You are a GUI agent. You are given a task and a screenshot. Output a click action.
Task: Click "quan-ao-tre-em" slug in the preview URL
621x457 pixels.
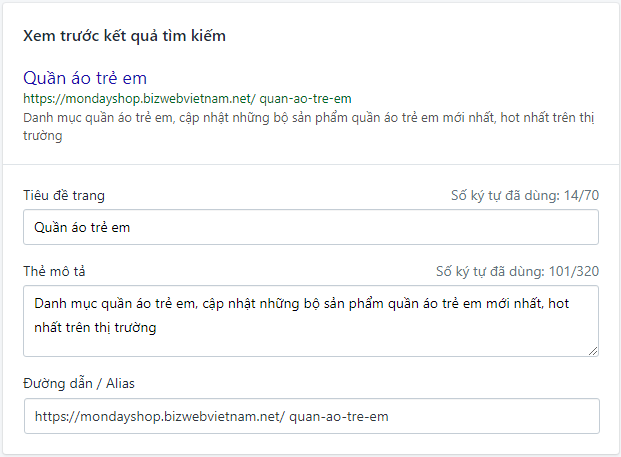305,99
